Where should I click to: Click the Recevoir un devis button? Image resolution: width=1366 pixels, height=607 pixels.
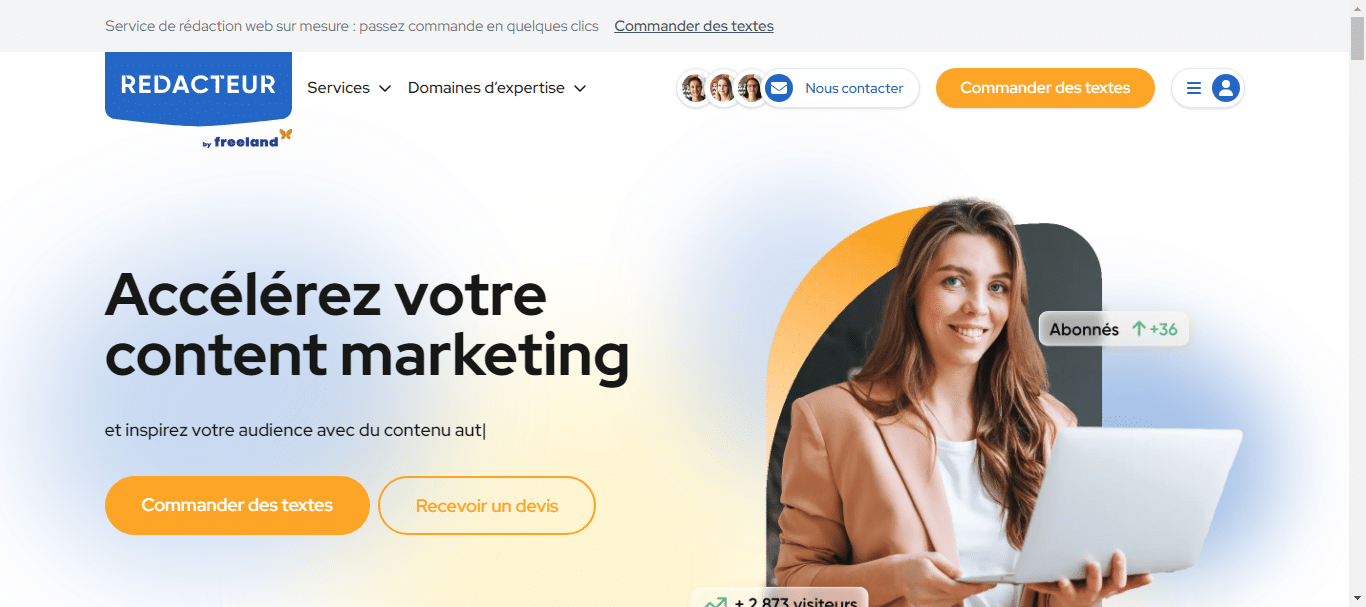487,505
